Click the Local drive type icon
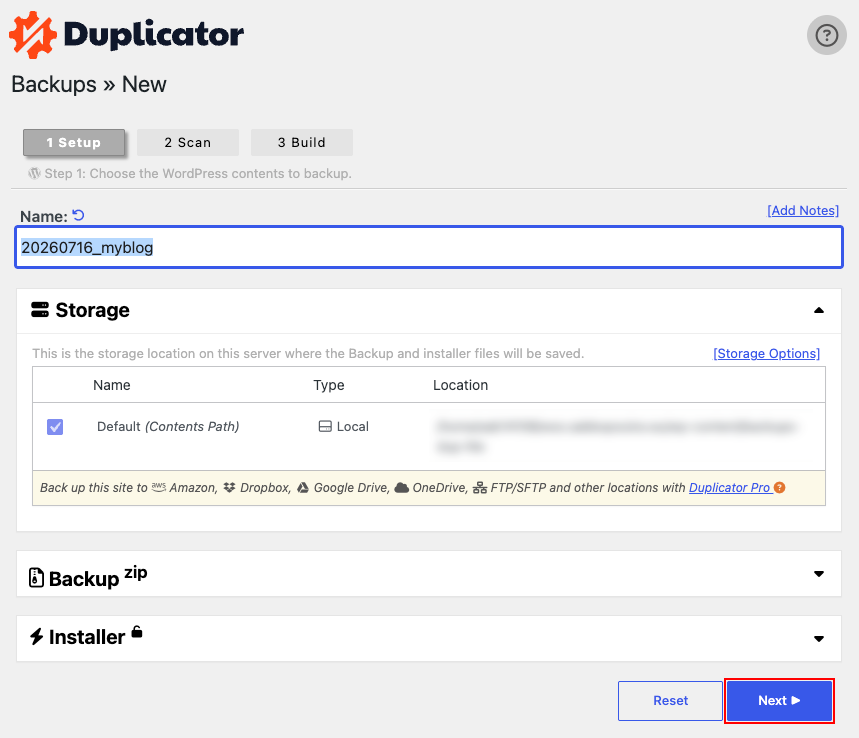 coord(325,426)
